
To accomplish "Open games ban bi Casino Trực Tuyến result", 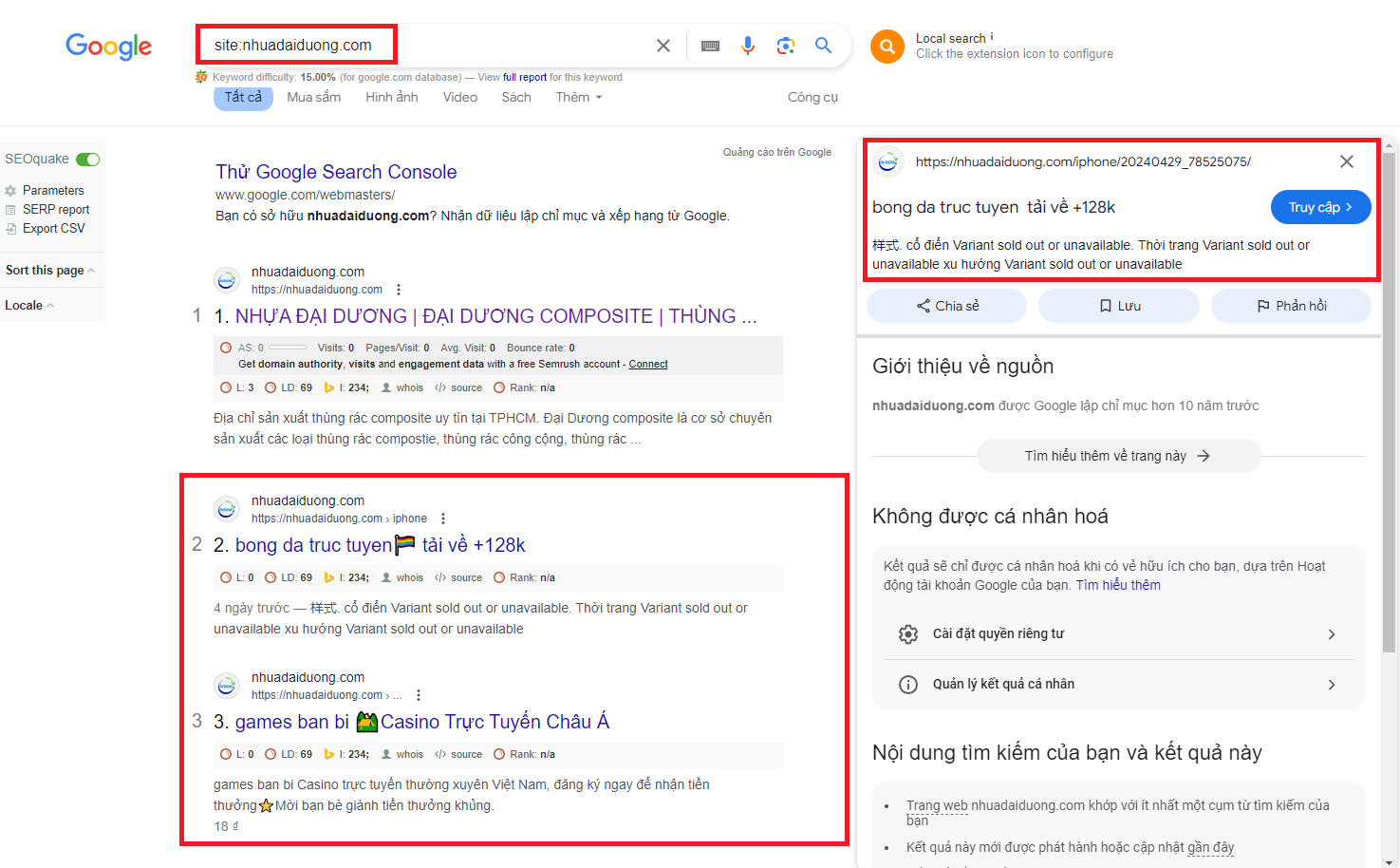I will 421,722.
